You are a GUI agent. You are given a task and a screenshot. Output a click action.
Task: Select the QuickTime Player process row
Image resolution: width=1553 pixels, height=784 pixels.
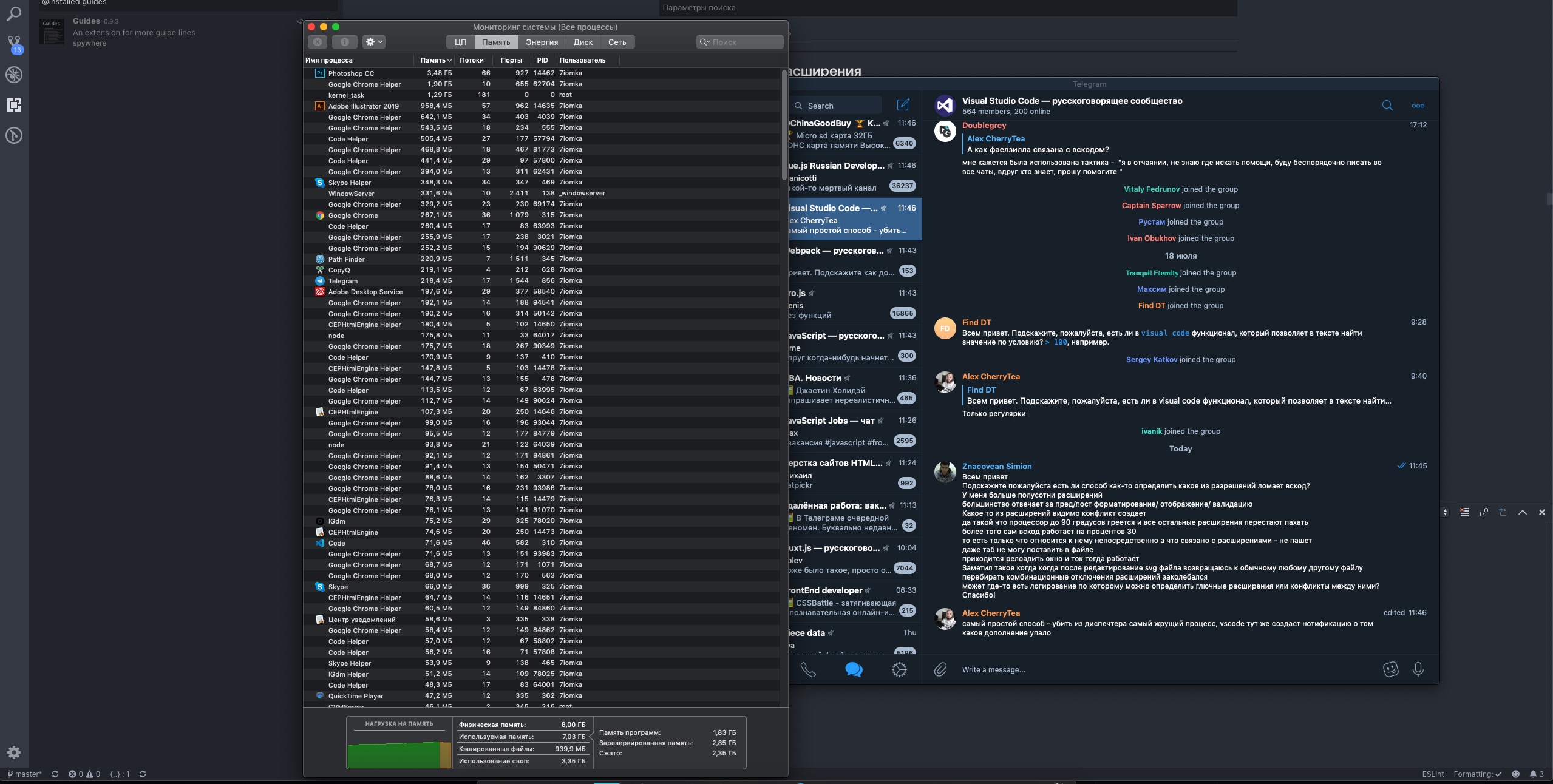click(x=542, y=695)
